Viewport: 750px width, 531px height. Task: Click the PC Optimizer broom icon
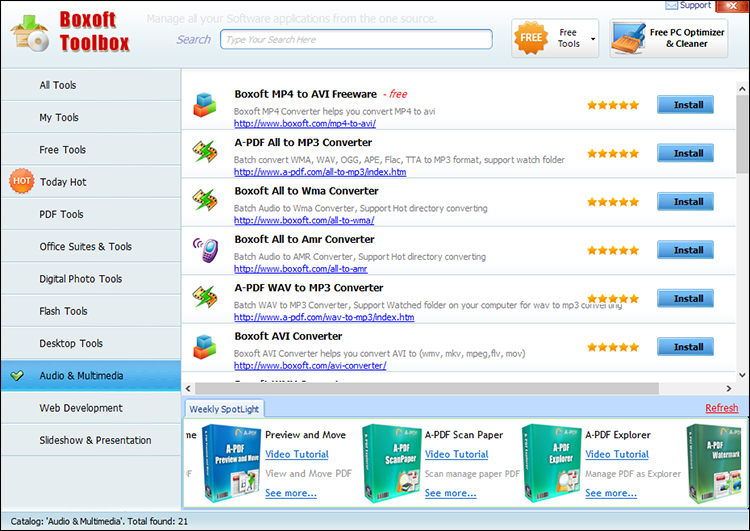coord(629,39)
